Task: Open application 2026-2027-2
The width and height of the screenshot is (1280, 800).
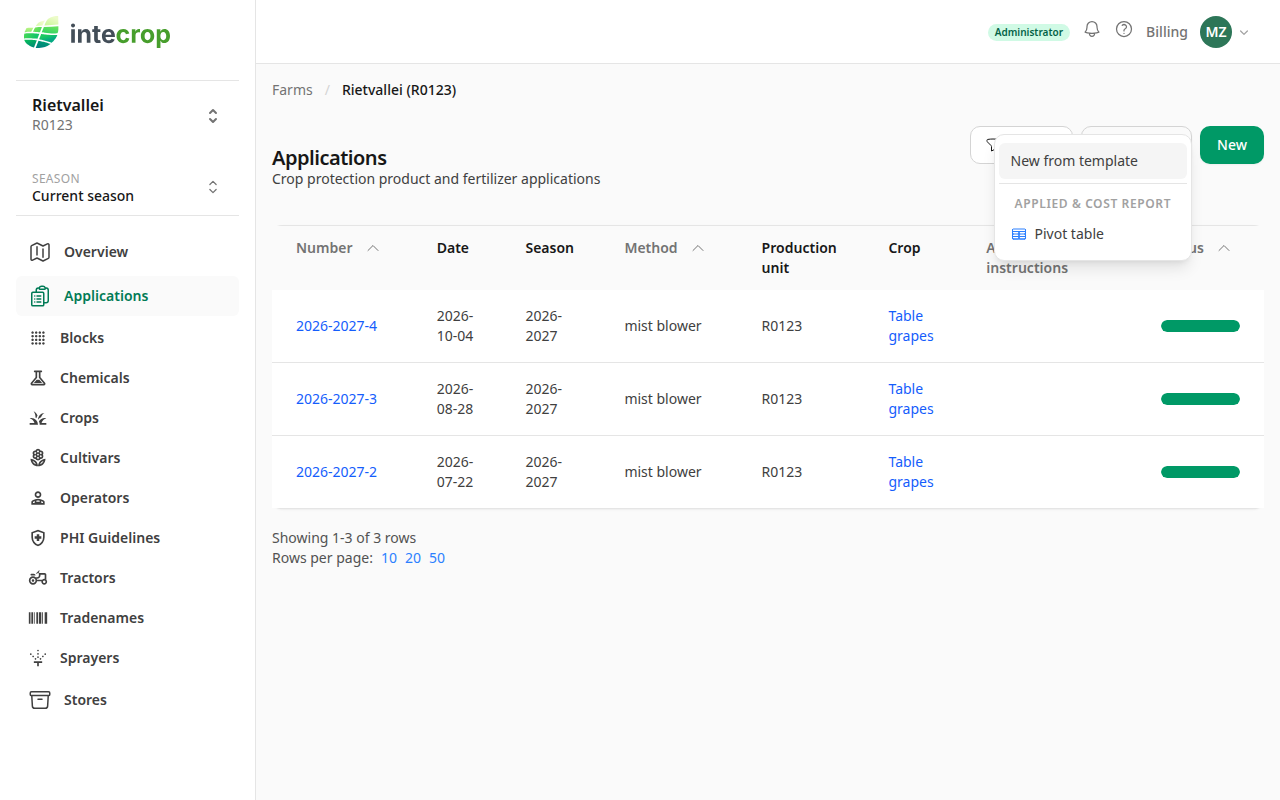Action: coord(336,472)
